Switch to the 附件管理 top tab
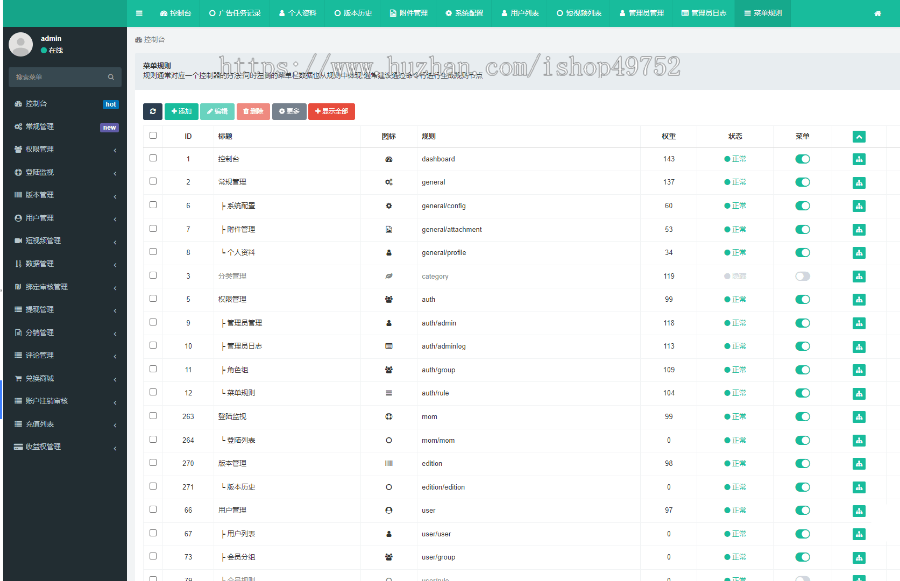The image size is (900, 581). coord(408,13)
